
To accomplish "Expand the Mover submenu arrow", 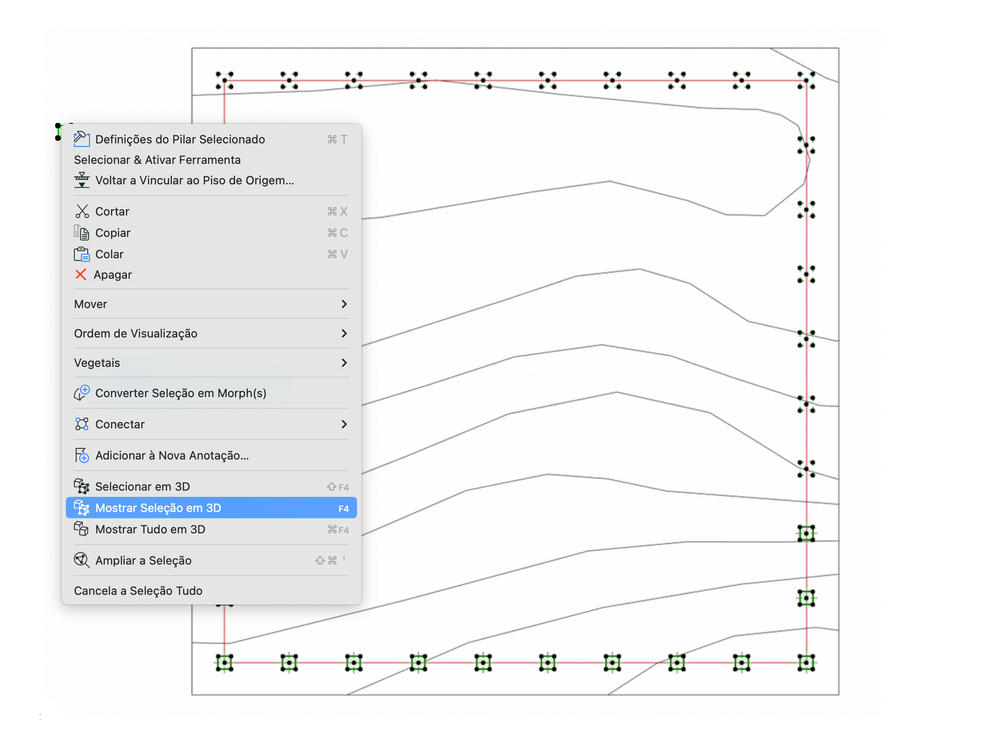I will [344, 304].
